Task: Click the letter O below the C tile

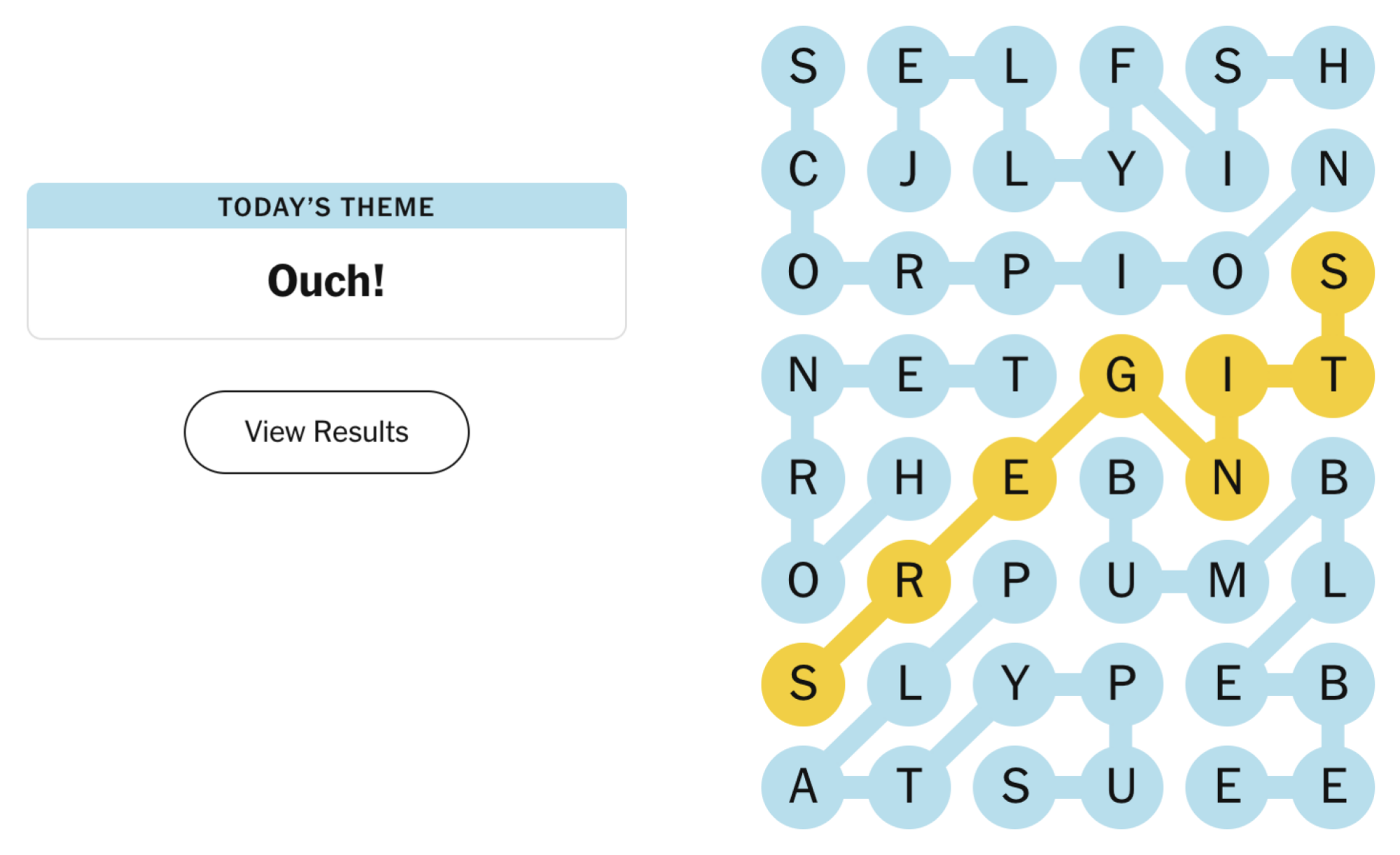Action: tap(804, 273)
